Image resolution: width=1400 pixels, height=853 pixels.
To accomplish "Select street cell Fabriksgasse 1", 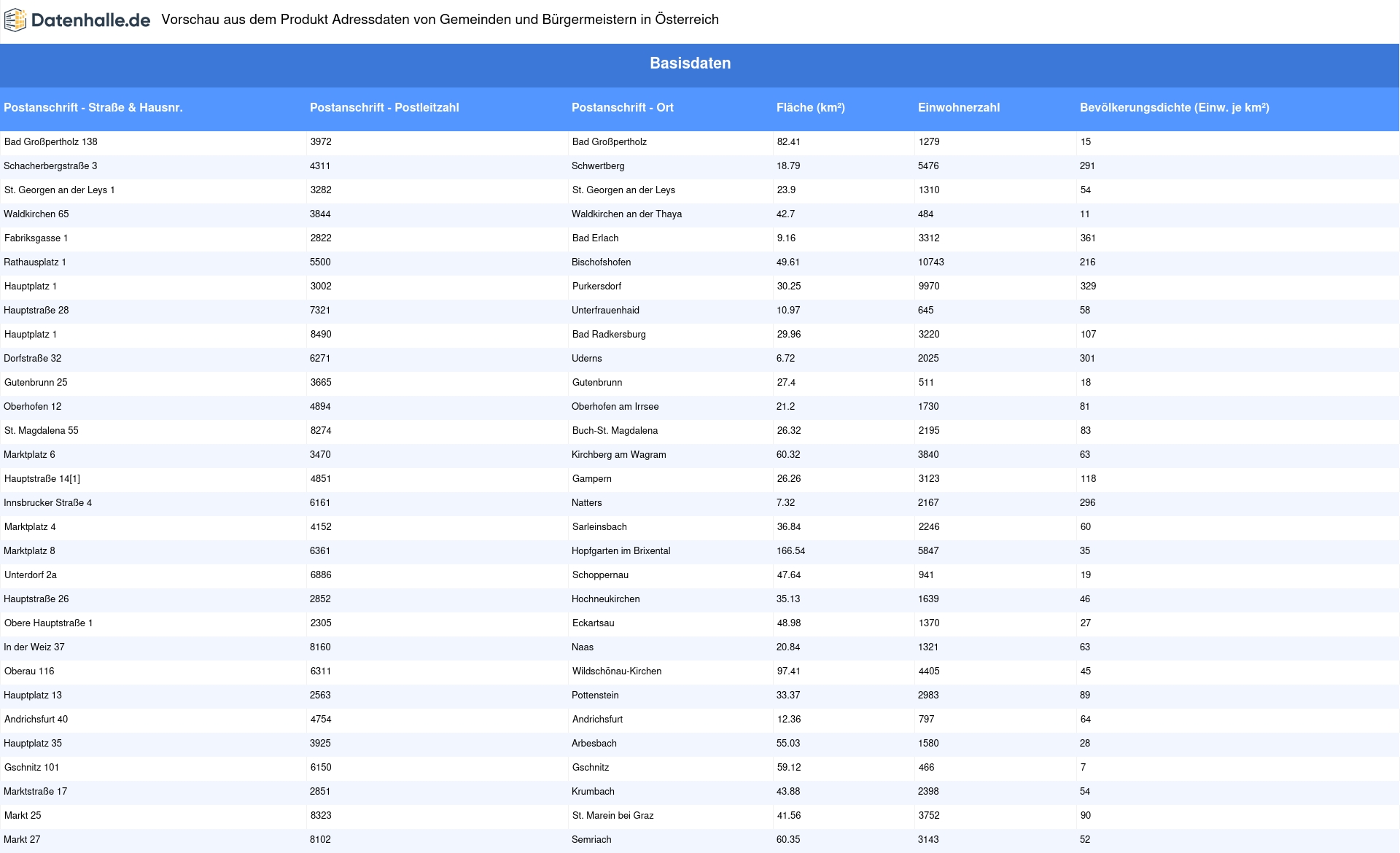I will click(x=36, y=238).
